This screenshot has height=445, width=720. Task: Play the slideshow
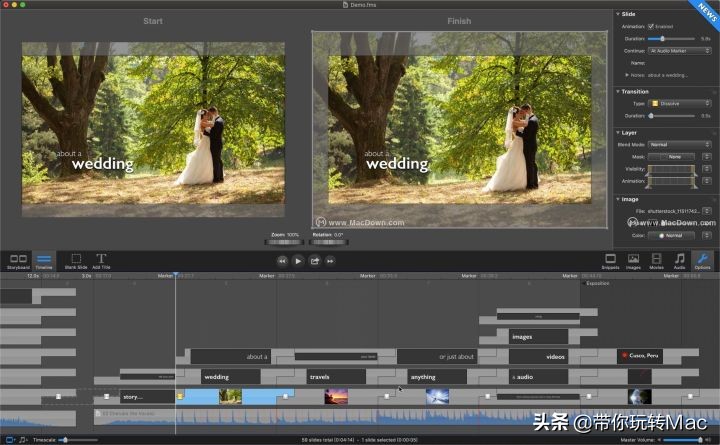pos(298,261)
